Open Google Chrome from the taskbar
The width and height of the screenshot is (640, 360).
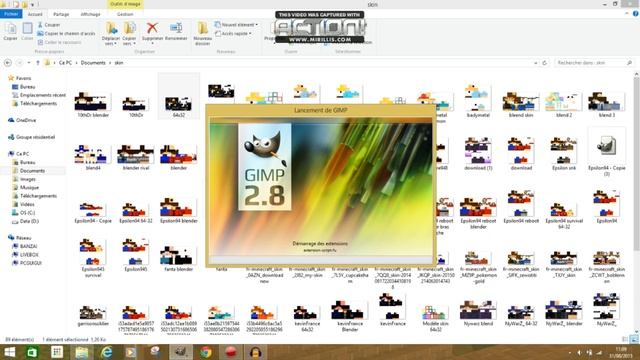click(x=206, y=352)
